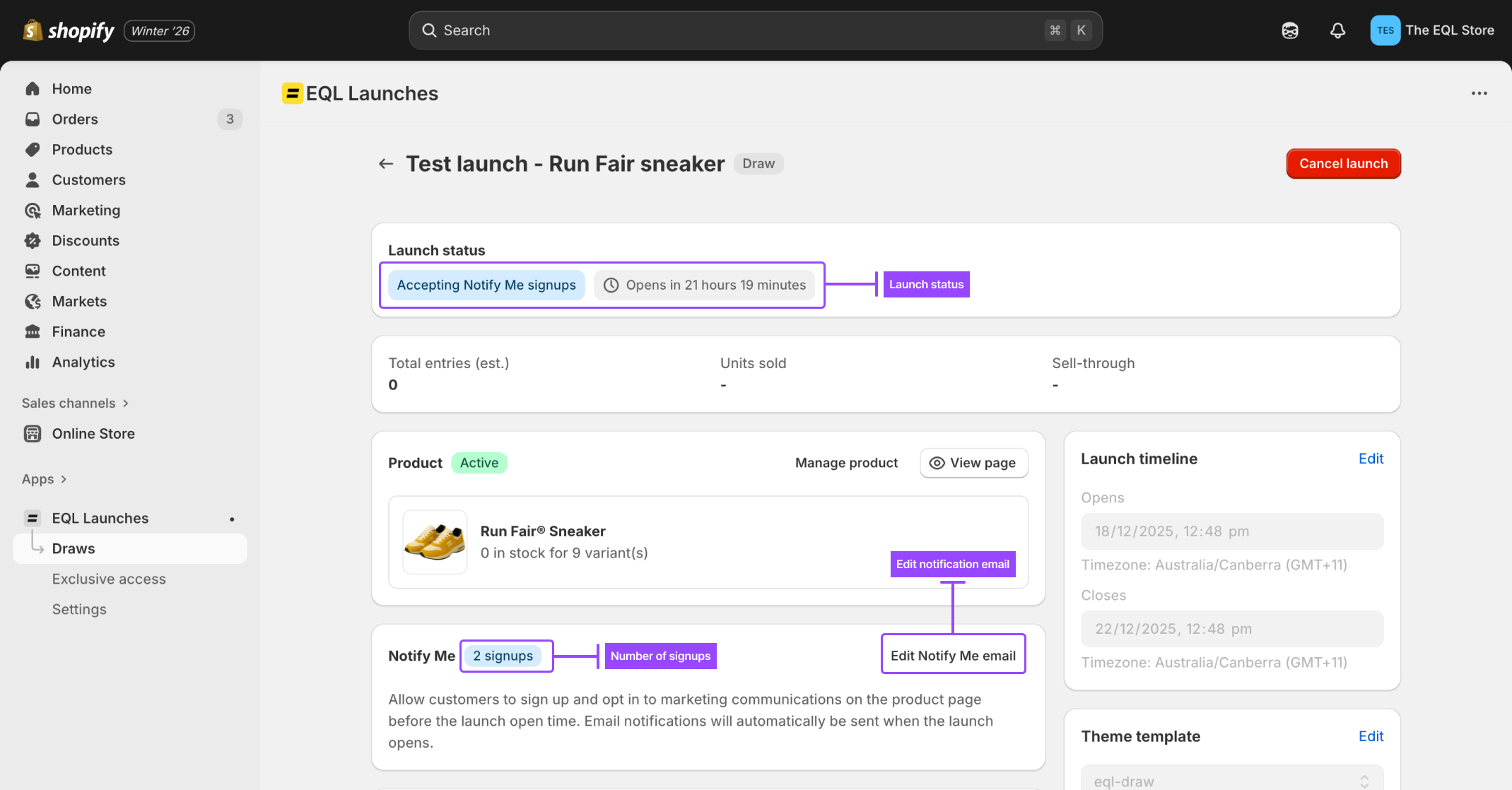1512x790 pixels.
Task: Click the Orders count badge 3
Action: 230,119
